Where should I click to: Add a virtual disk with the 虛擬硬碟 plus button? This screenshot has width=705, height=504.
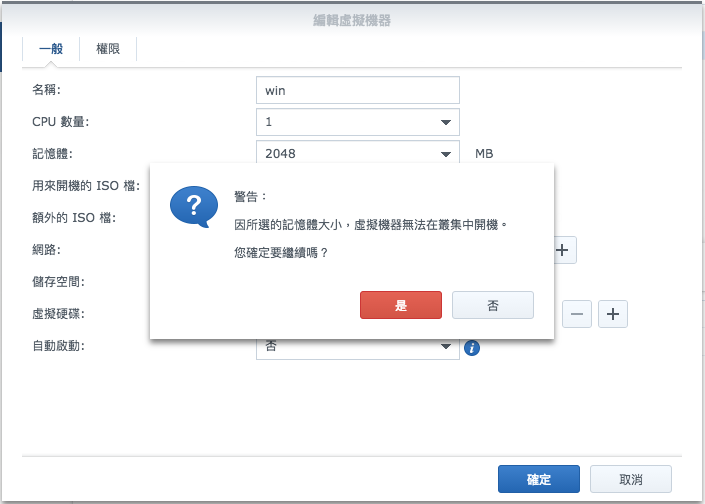[613, 314]
